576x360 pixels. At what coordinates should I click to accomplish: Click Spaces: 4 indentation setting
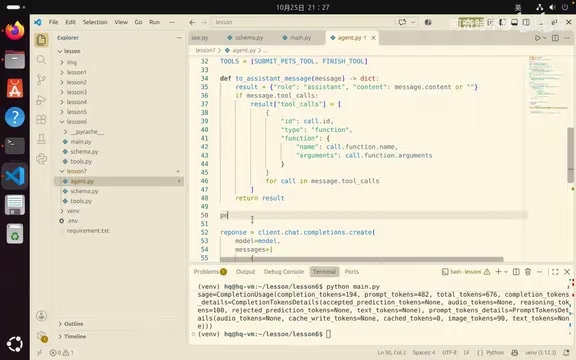pyautogui.click(x=424, y=353)
